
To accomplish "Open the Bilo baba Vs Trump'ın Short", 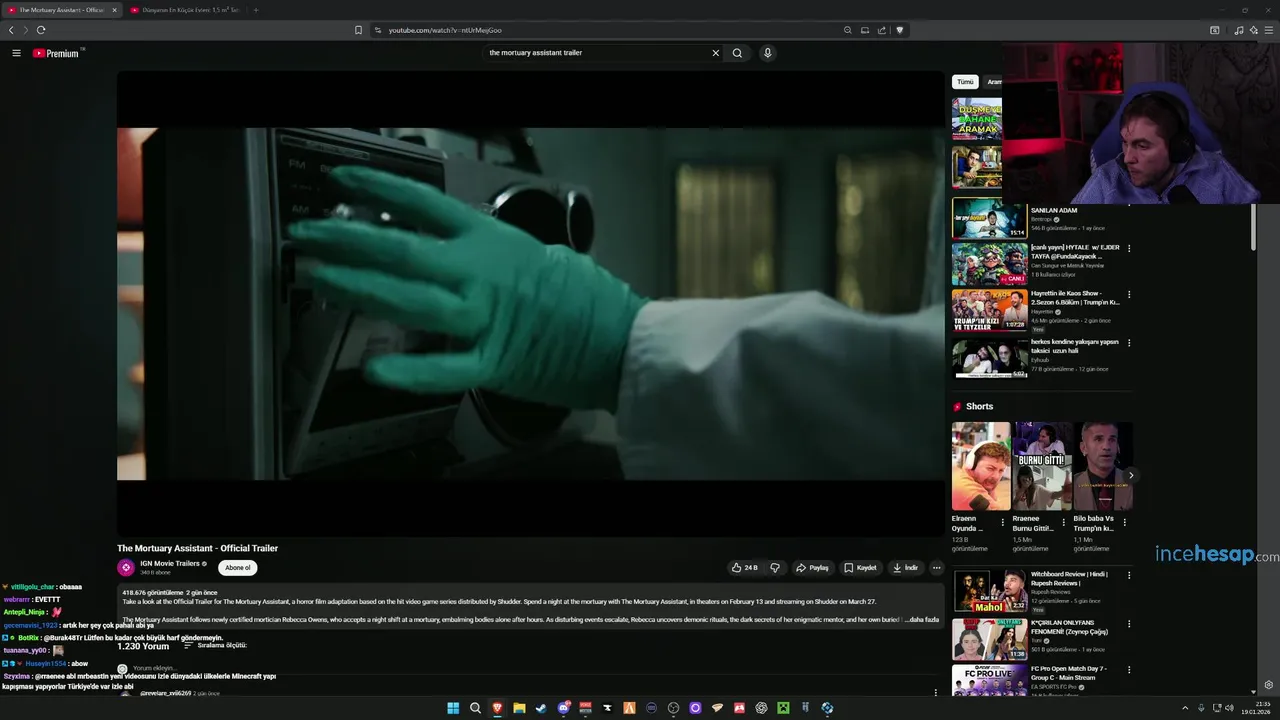I will (x=1103, y=466).
